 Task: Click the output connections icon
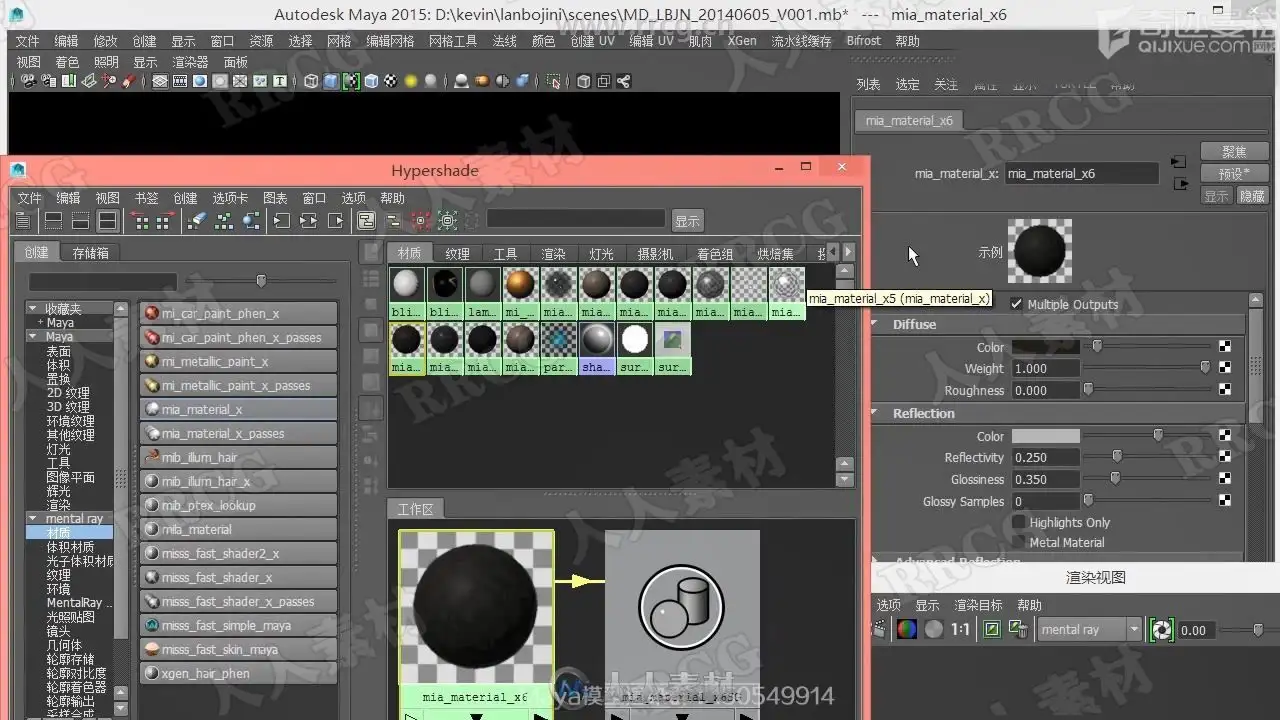pyautogui.click(x=336, y=221)
